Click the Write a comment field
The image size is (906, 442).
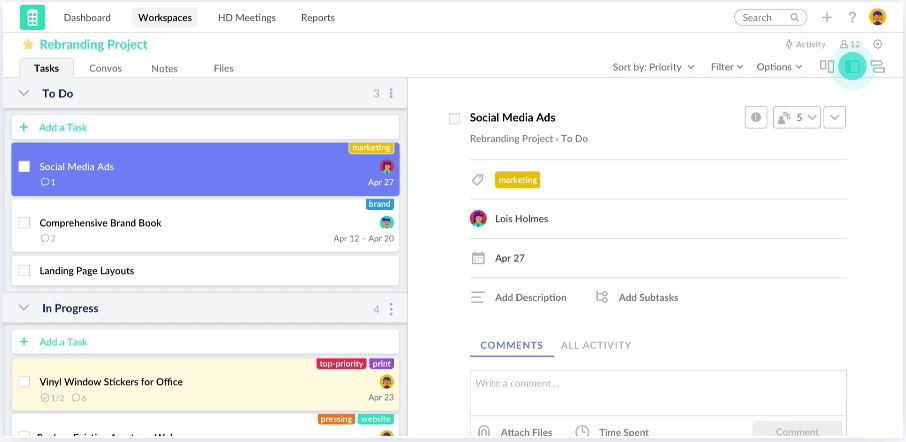pos(657,384)
